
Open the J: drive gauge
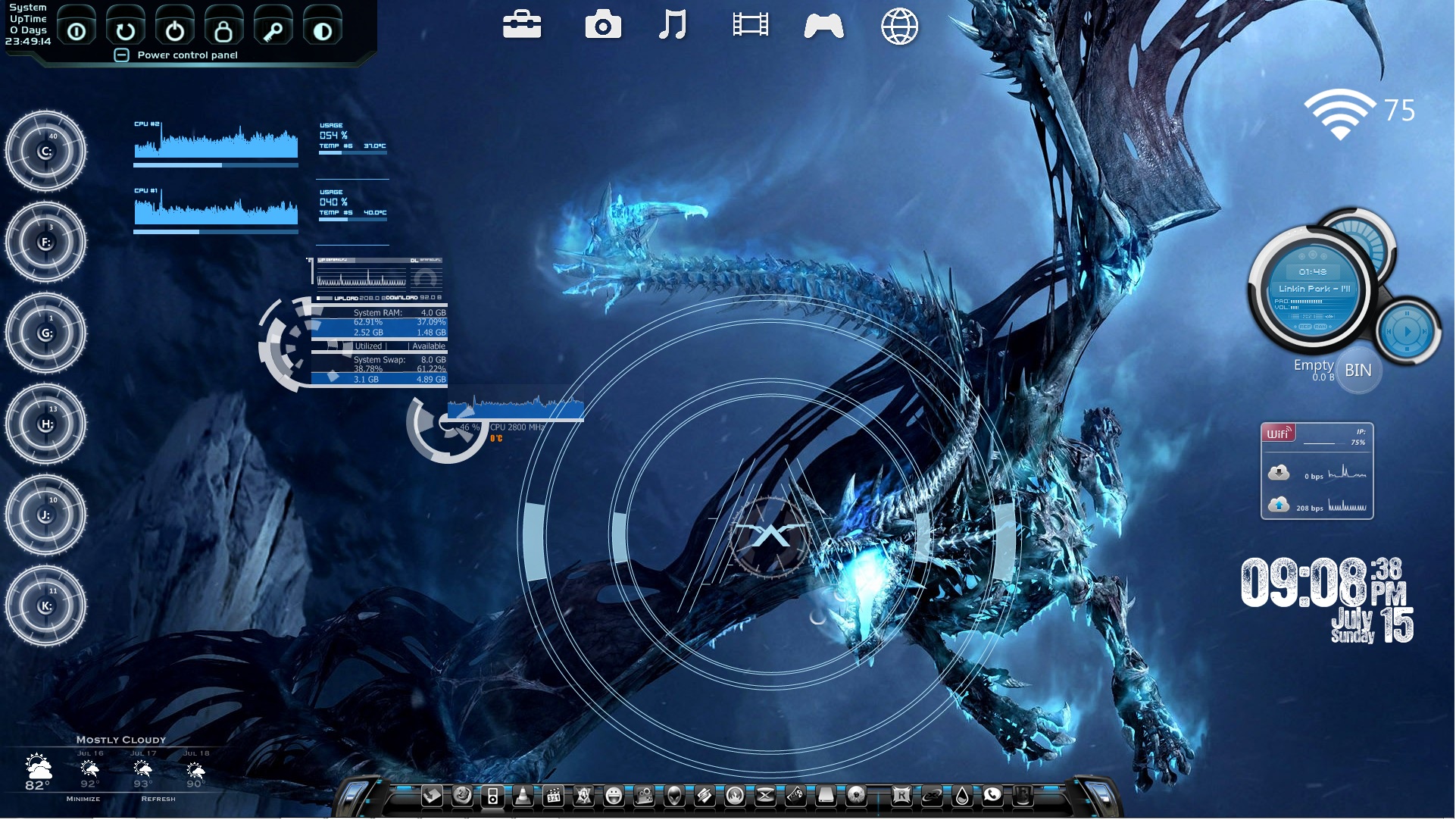tap(45, 515)
